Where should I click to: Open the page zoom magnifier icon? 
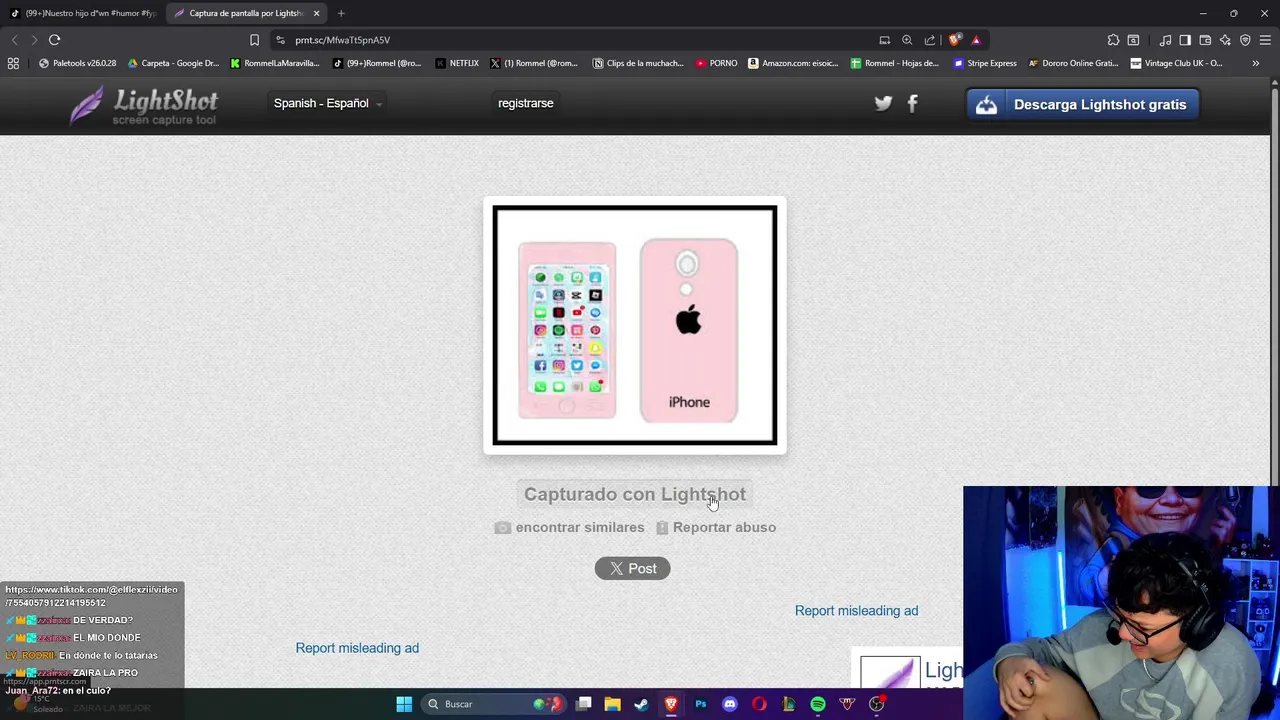pyautogui.click(x=907, y=40)
